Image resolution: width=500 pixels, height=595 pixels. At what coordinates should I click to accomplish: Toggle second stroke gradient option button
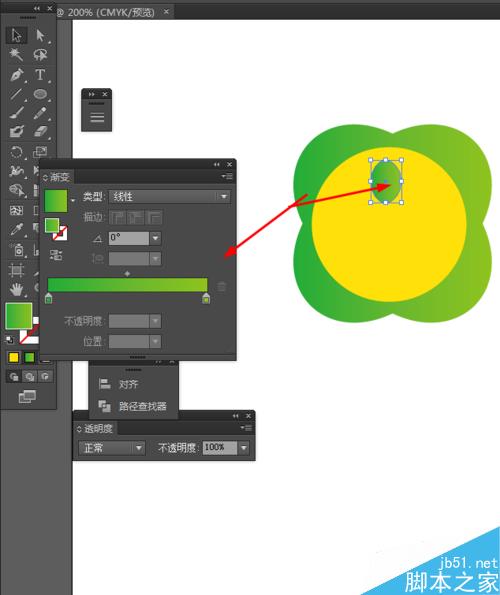(136, 218)
